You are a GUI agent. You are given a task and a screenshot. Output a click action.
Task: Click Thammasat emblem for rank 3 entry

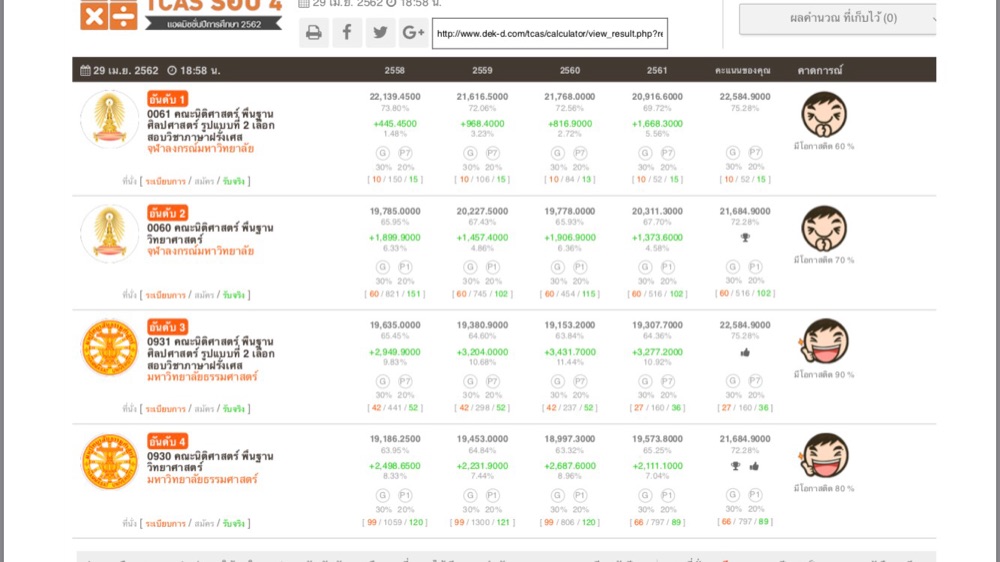coord(109,348)
